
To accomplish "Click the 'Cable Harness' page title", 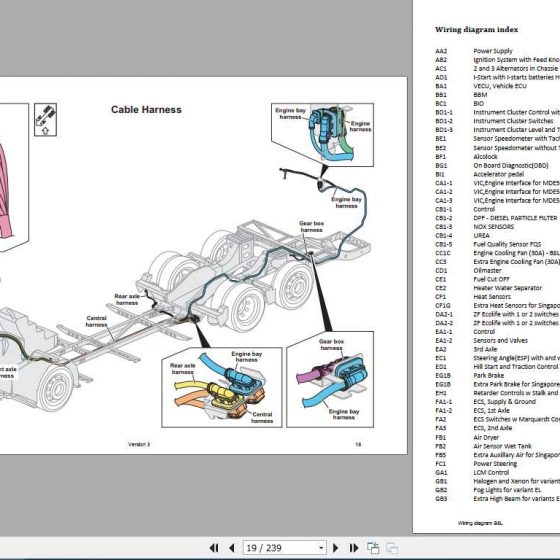I will coord(146,110).
